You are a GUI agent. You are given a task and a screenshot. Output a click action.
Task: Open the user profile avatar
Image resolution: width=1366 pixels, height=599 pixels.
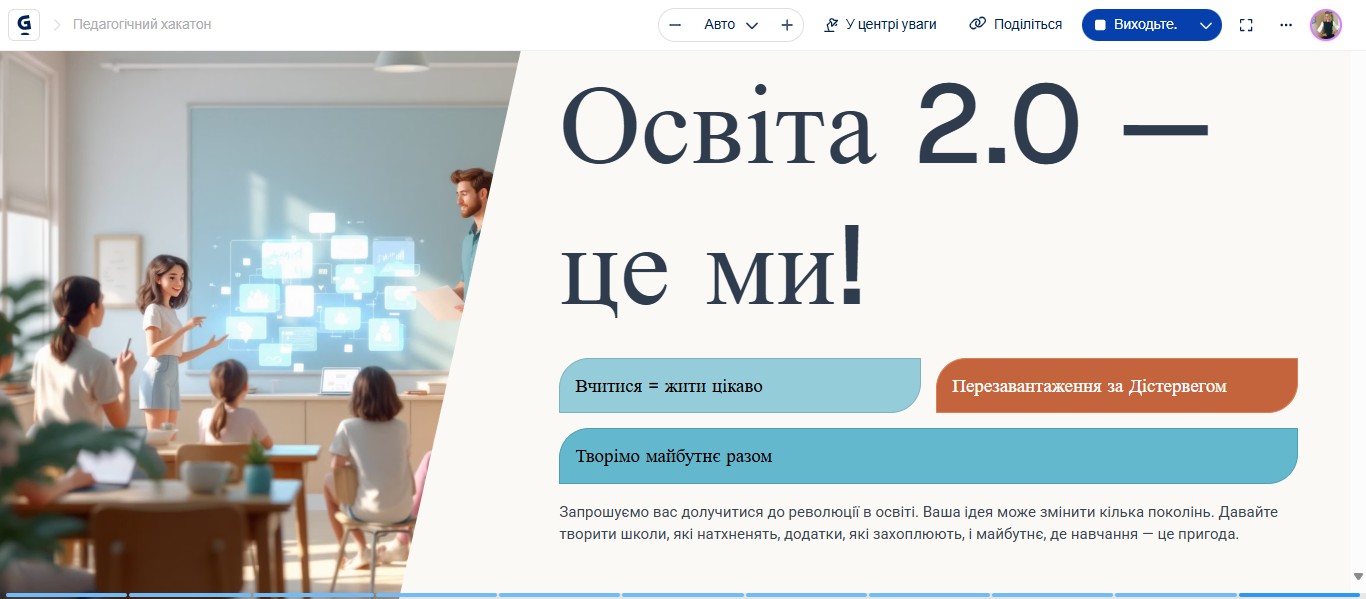click(x=1325, y=25)
